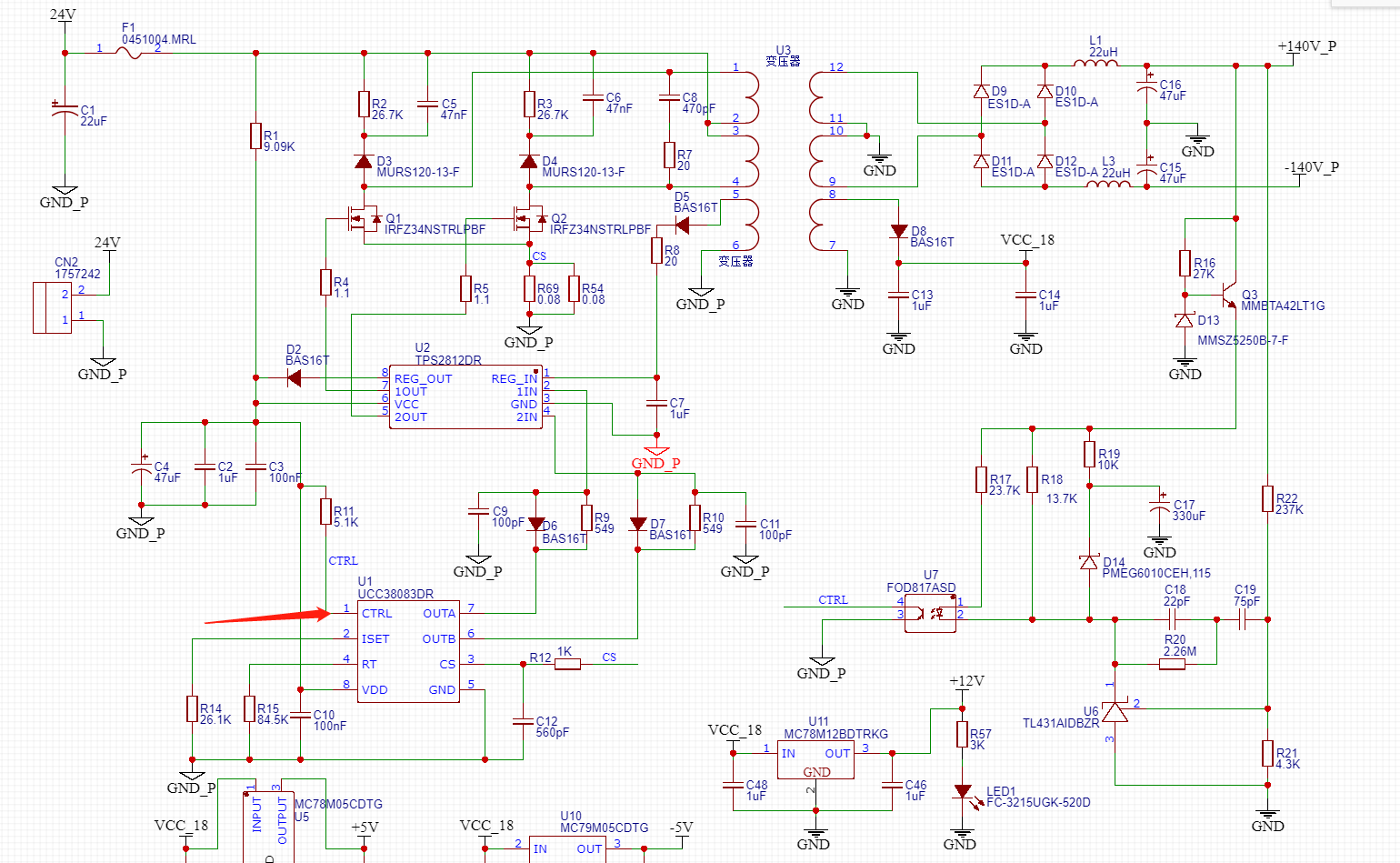Click the D11 rectifier diode symbol
The image size is (1400, 863).
(981, 161)
